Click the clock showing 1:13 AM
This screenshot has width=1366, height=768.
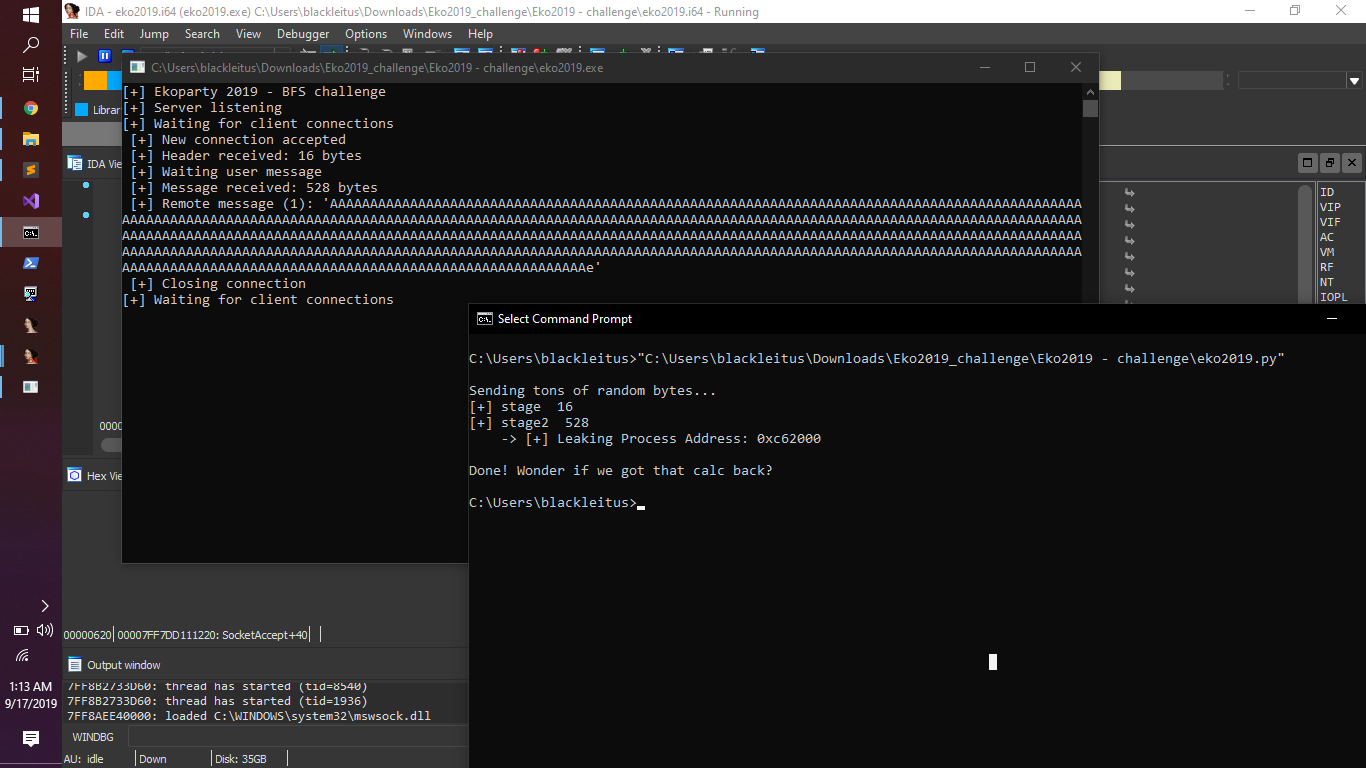(30, 687)
